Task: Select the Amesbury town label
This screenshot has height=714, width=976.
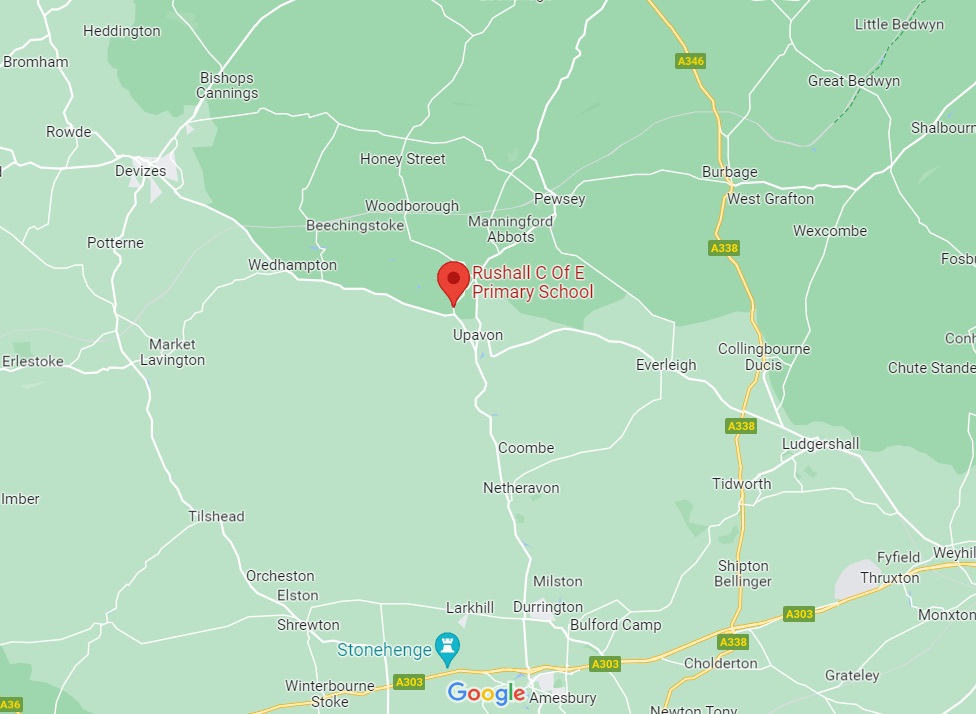Action: click(563, 698)
